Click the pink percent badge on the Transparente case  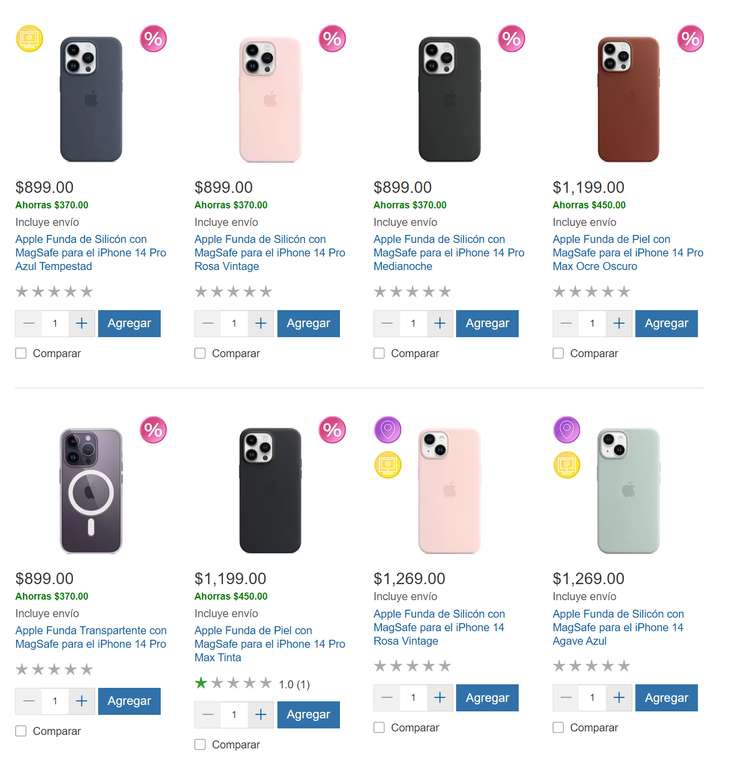tap(153, 430)
